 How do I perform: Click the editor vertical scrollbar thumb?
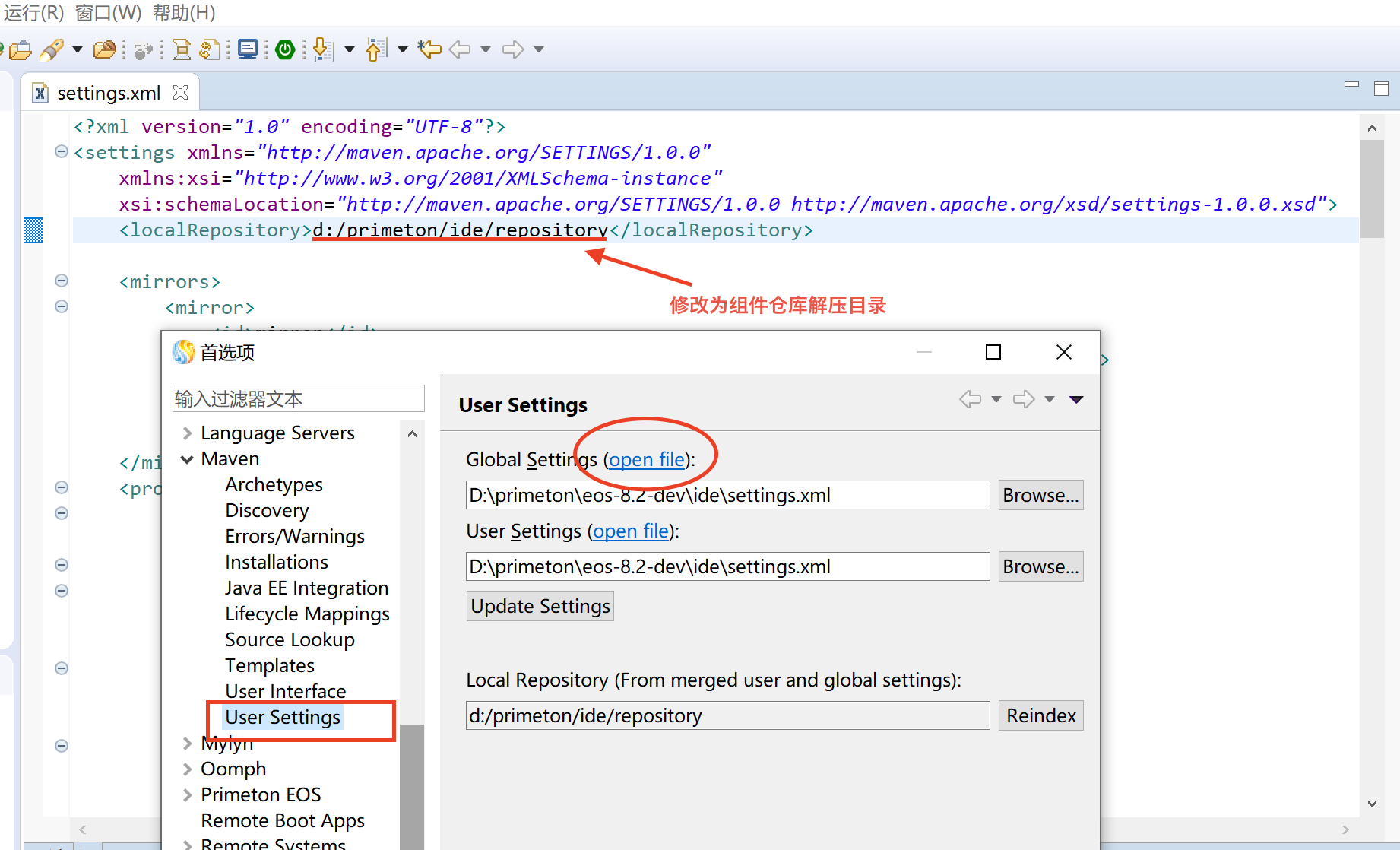1371,189
